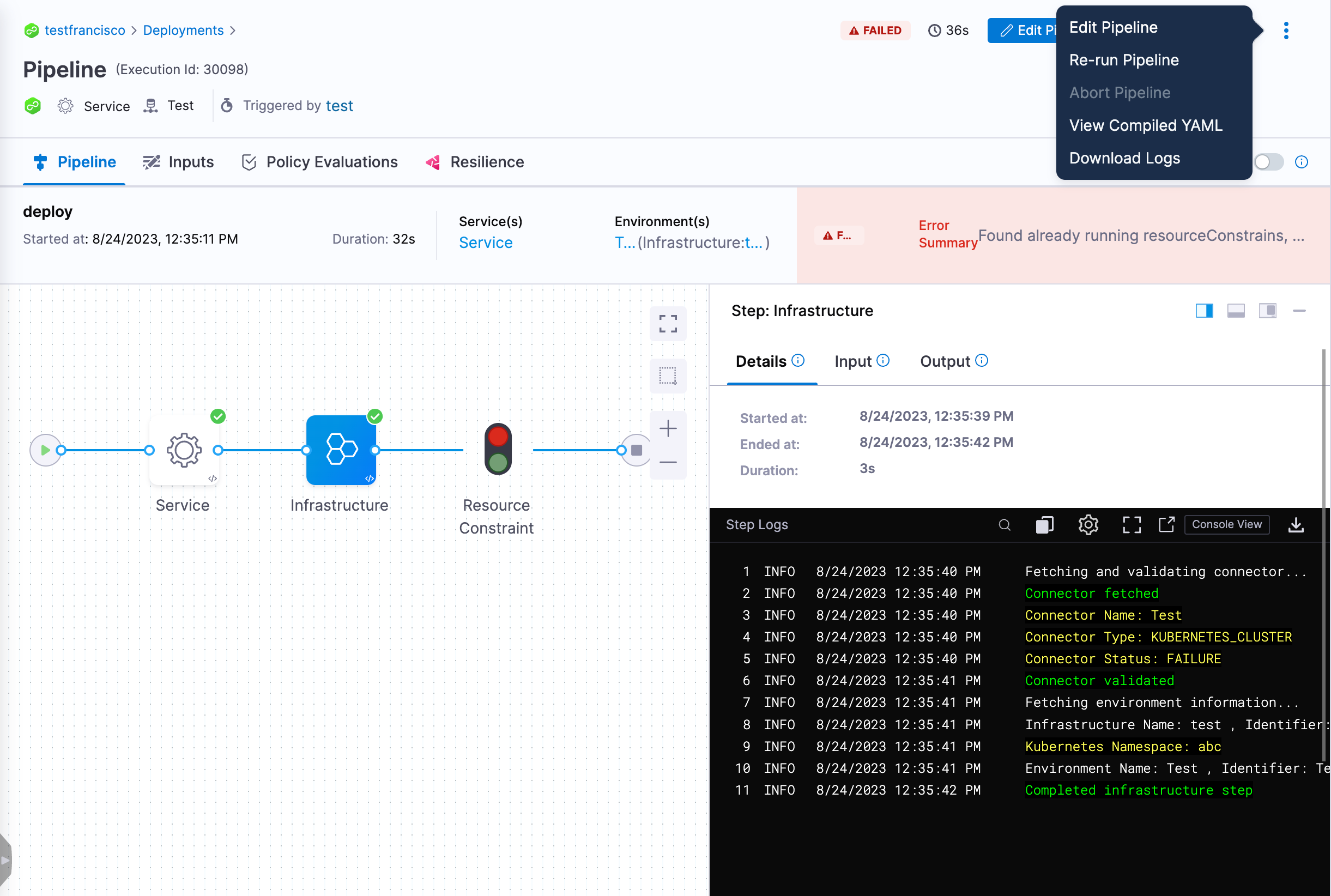Switch step details to bottom panel layout

tap(1236, 310)
